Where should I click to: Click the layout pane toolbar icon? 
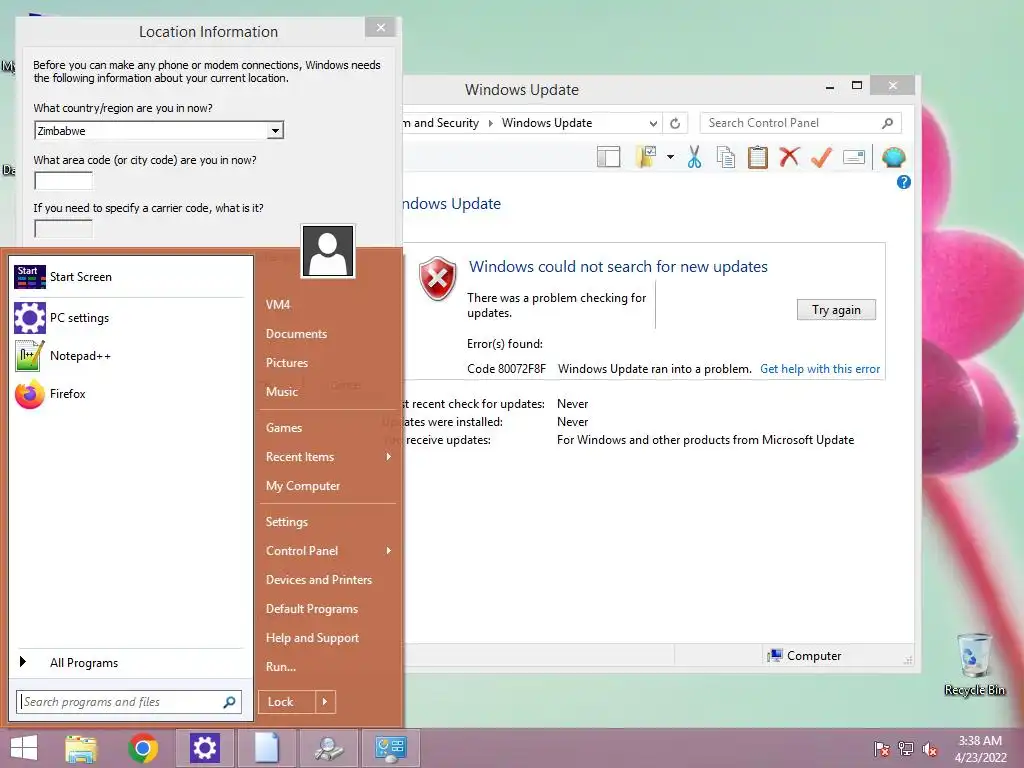[608, 157]
